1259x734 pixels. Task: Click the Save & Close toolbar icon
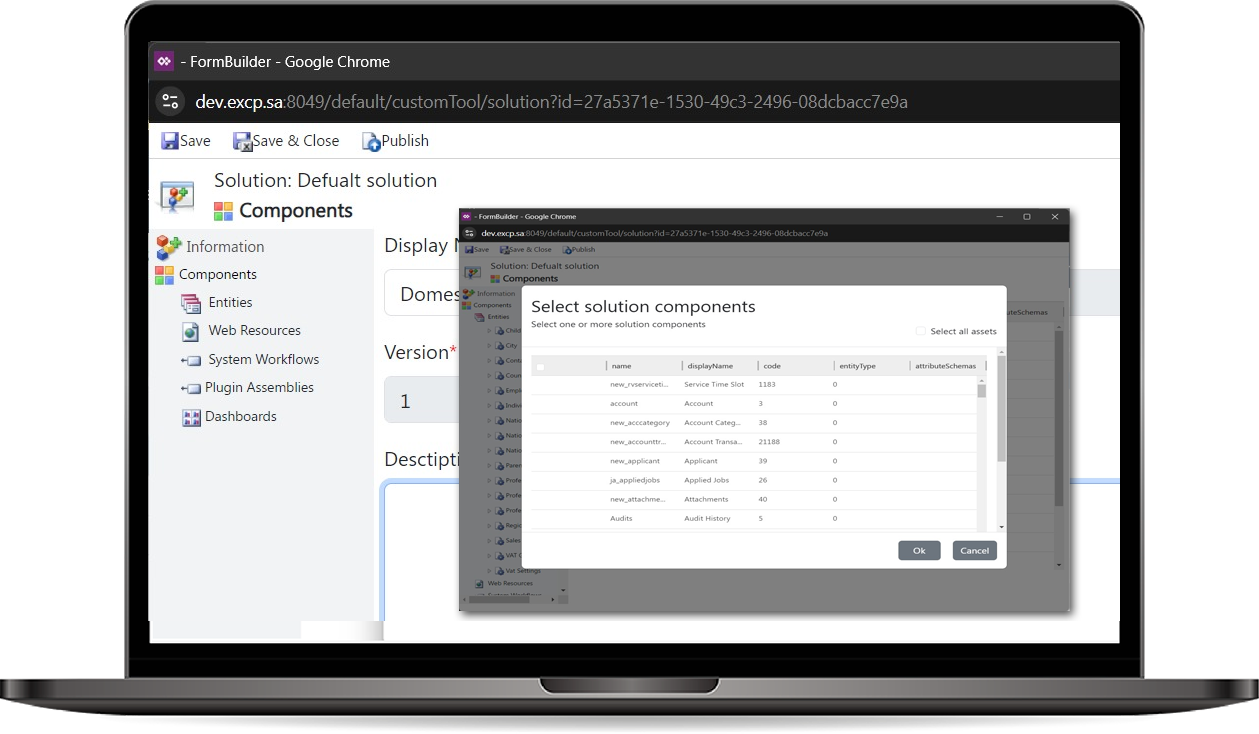(x=242, y=141)
